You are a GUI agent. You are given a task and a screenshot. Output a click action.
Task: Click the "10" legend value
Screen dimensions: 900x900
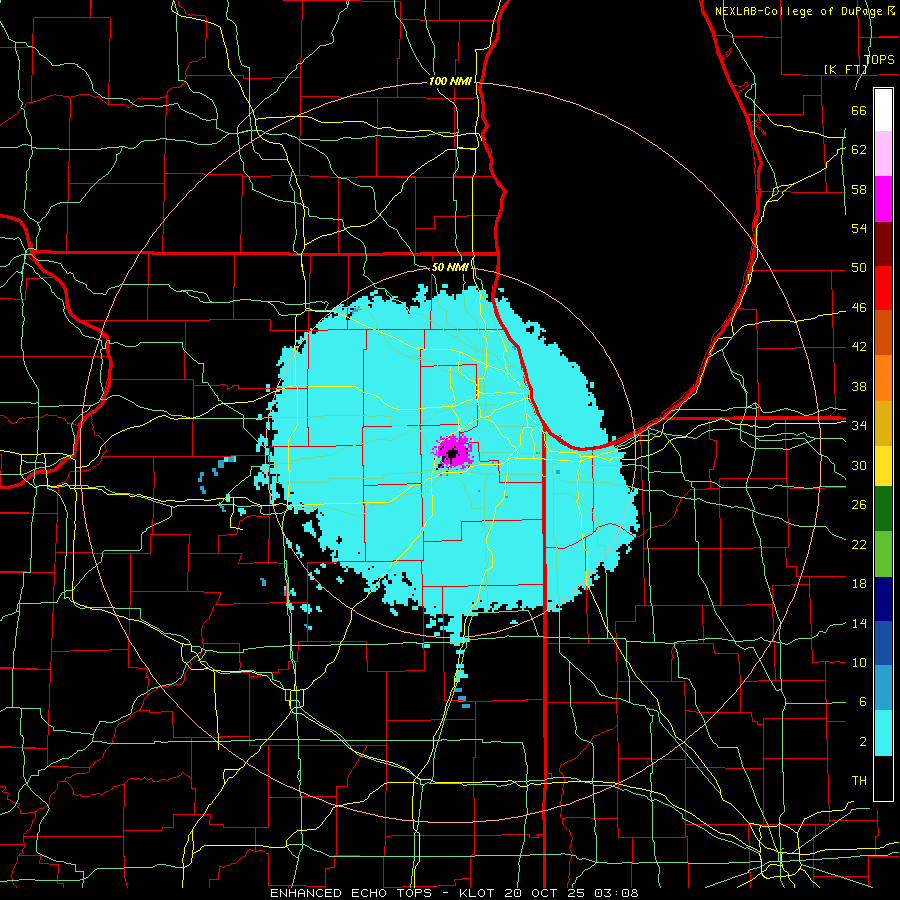click(859, 663)
